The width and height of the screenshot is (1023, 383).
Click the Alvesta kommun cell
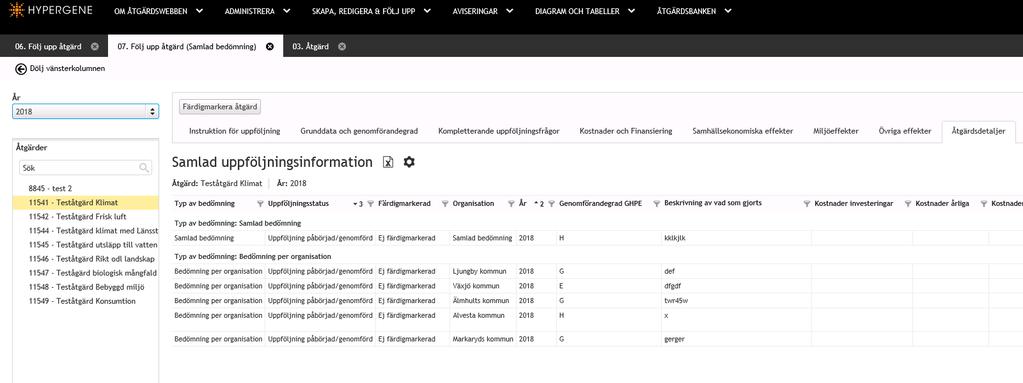[x=478, y=315]
